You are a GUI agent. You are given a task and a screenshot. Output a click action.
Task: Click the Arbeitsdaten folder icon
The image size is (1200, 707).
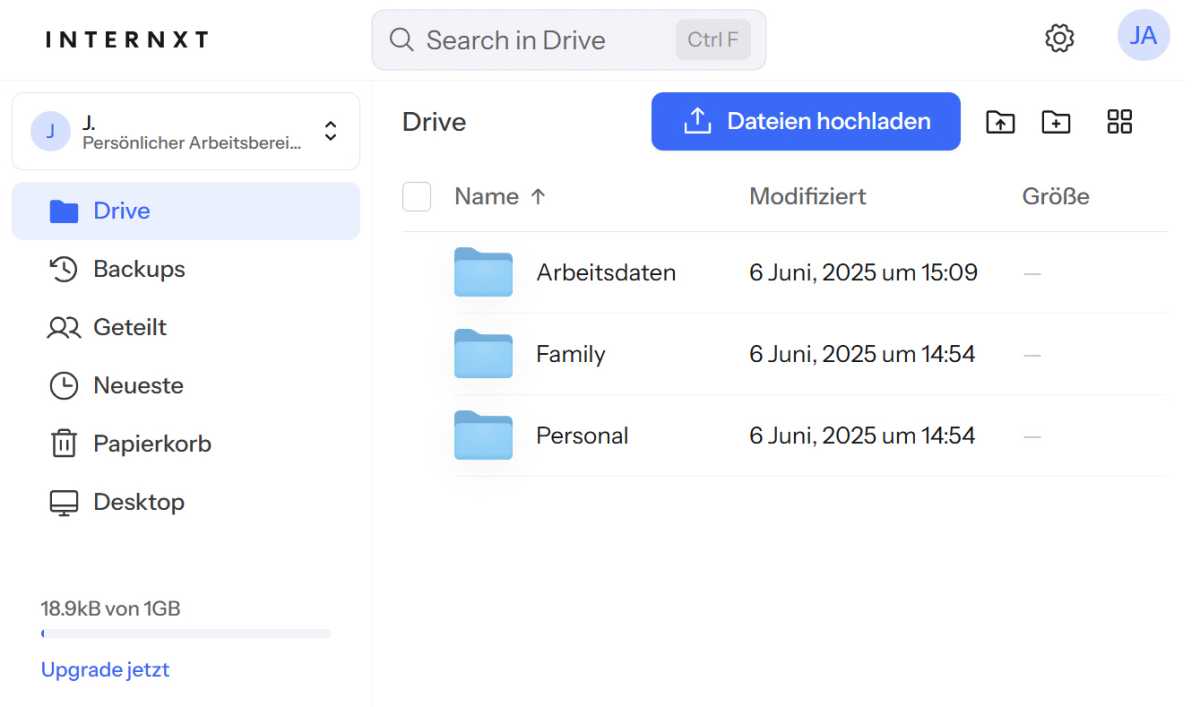(x=483, y=272)
